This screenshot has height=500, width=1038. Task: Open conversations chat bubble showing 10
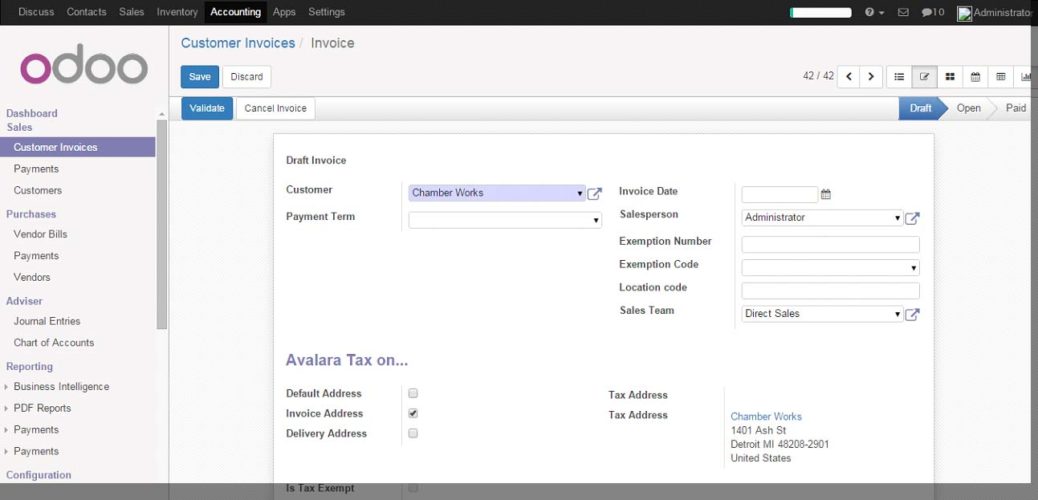(933, 13)
